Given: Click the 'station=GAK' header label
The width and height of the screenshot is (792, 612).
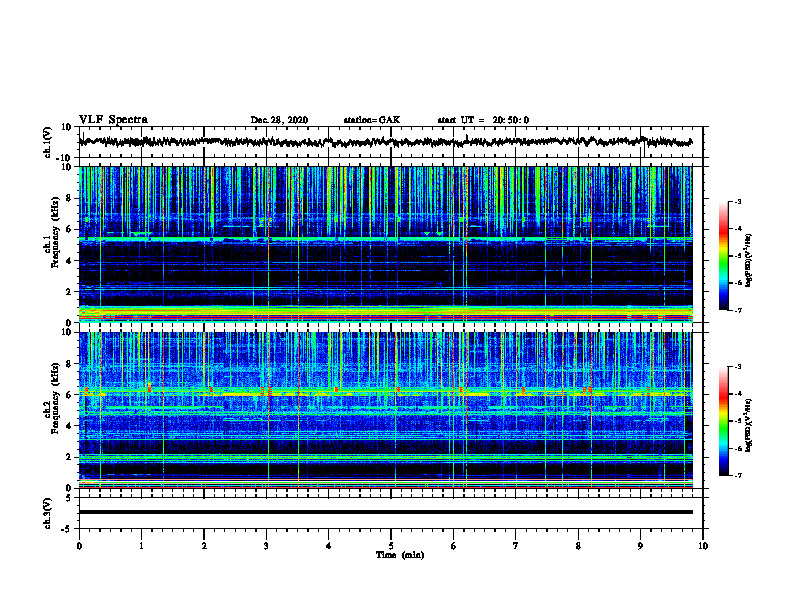Looking at the screenshot, I should click(x=372, y=120).
